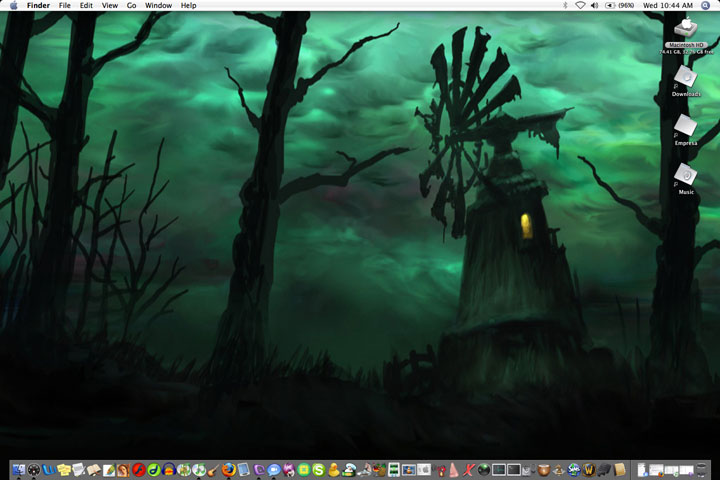The height and width of the screenshot is (480, 720).
Task: Open GarageBand guitar icon in Dock
Action: pyautogui.click(x=213, y=470)
